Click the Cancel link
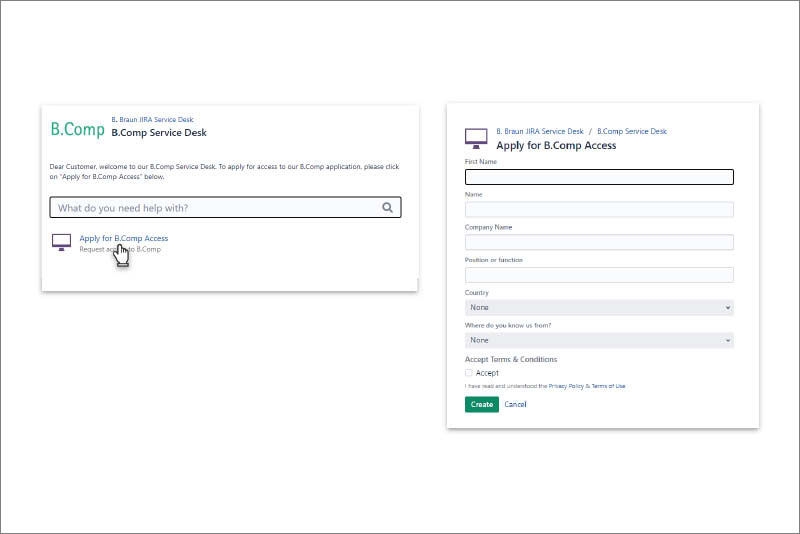The height and width of the screenshot is (534, 800). (x=515, y=405)
